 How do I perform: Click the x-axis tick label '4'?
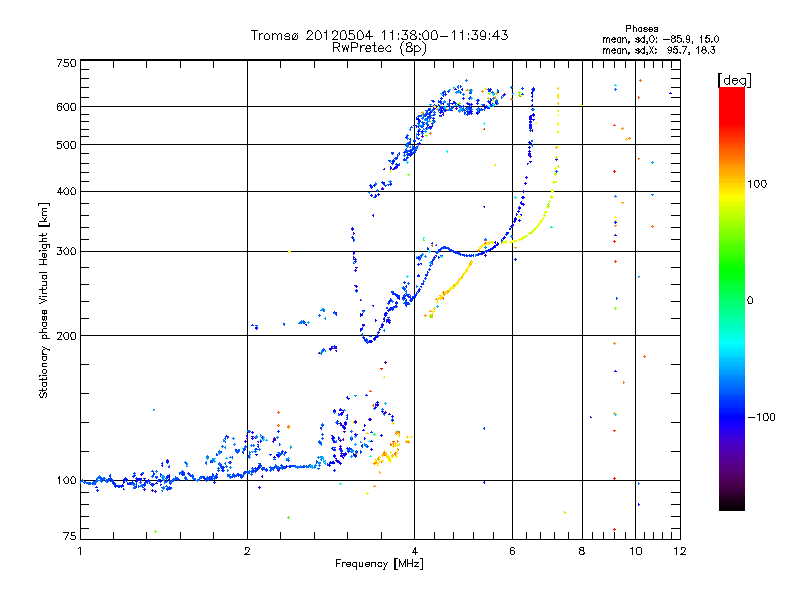coord(415,551)
